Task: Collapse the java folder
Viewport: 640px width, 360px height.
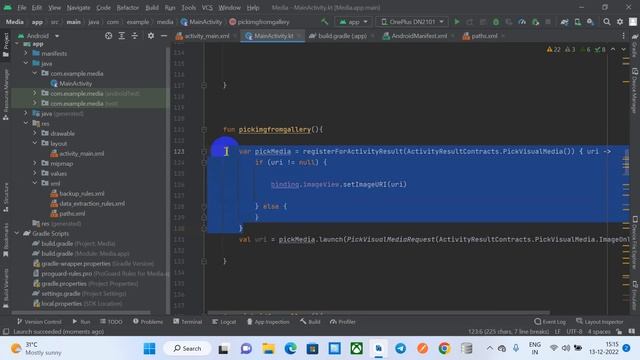Action: pos(26,63)
